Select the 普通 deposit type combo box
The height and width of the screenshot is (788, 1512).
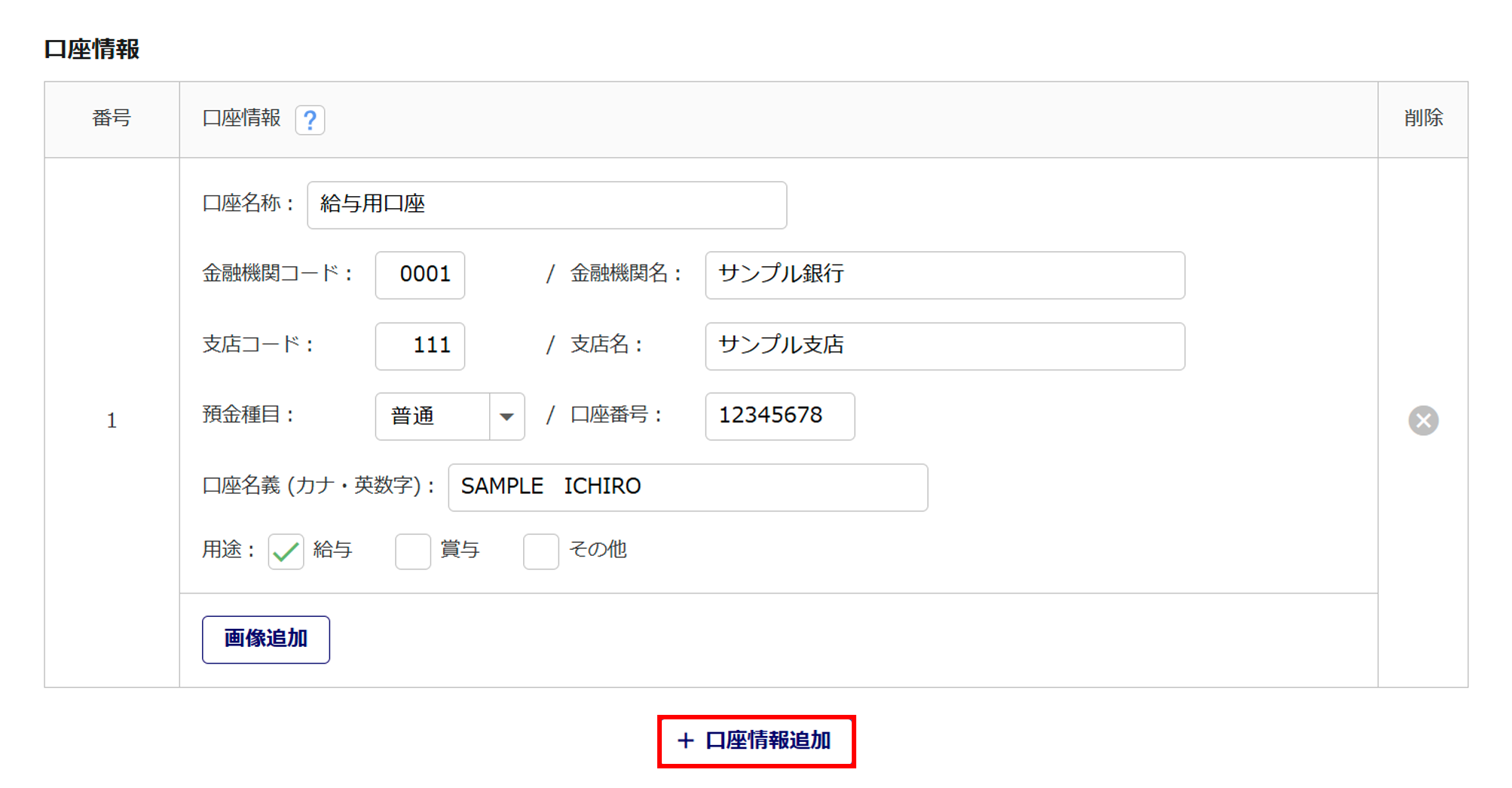pyautogui.click(x=433, y=416)
